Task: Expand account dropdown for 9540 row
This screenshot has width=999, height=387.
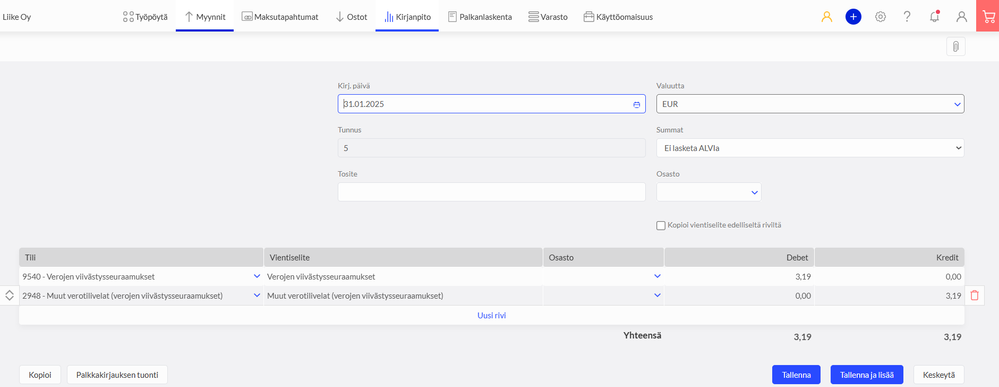Action: click(x=257, y=276)
